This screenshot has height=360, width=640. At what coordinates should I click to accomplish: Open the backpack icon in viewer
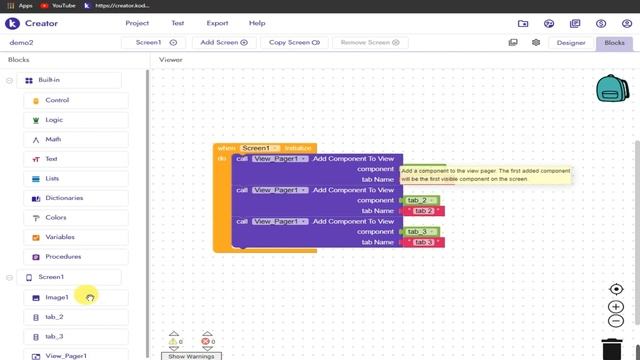[612, 88]
